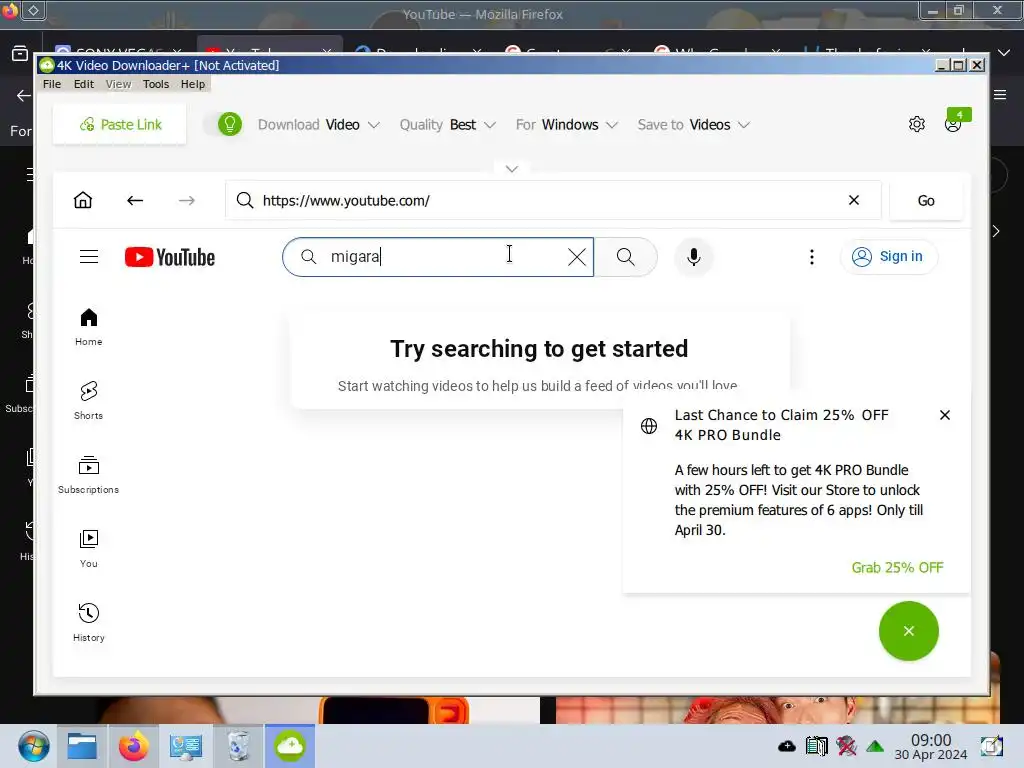Click the YouTube search magnifier button
This screenshot has height=768, width=1024.
(x=626, y=257)
